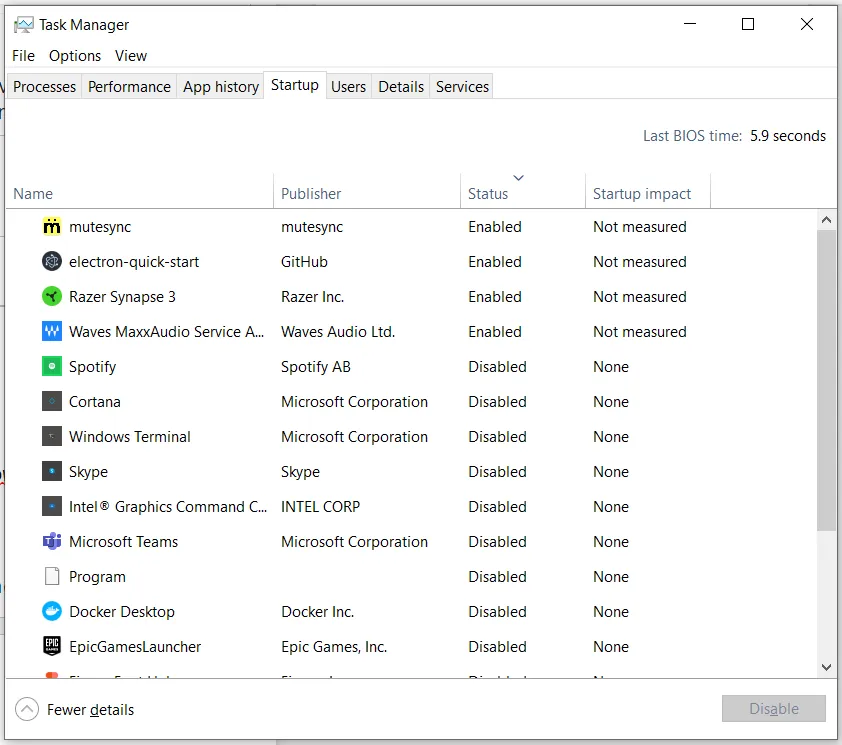Click the mutesync app icon

tap(52, 227)
